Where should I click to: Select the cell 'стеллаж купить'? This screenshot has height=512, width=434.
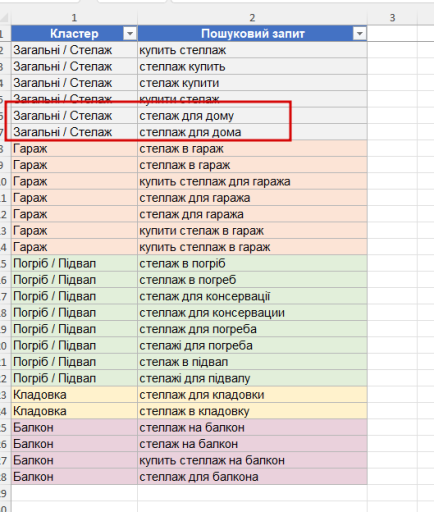252,66
